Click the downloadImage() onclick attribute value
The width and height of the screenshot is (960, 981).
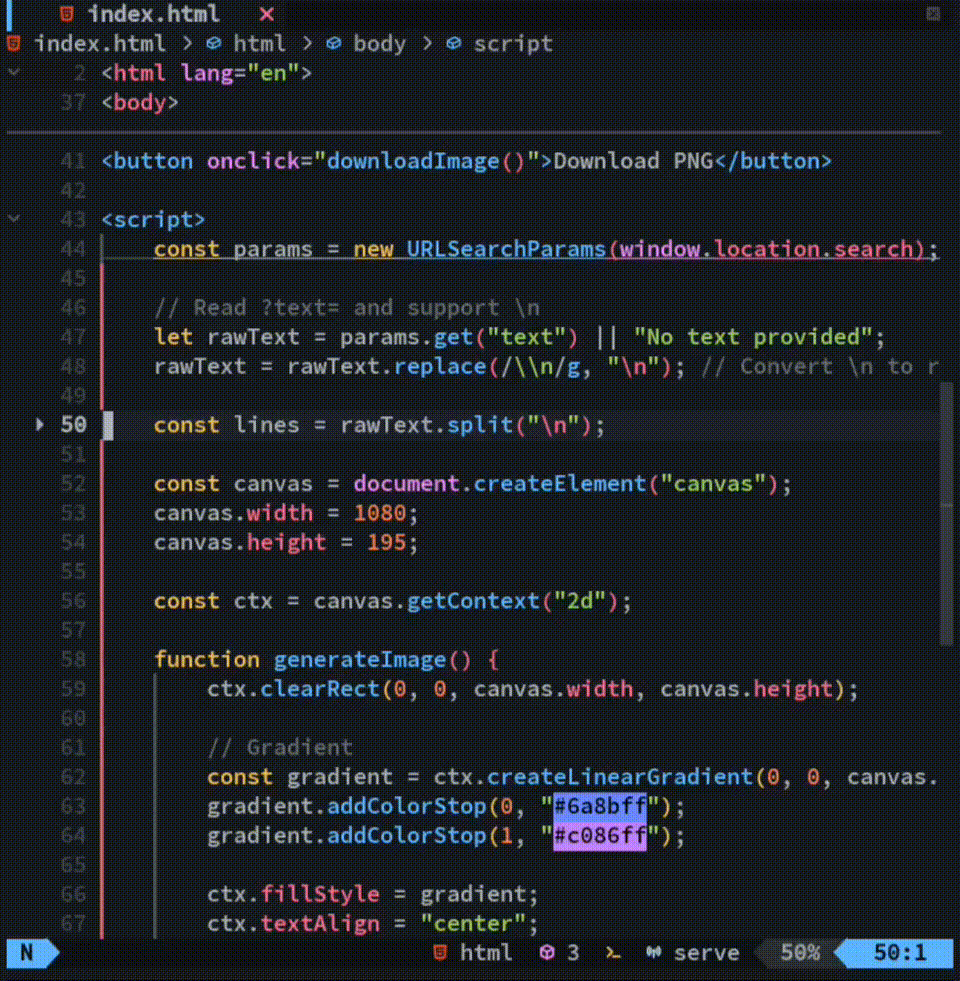[426, 161]
